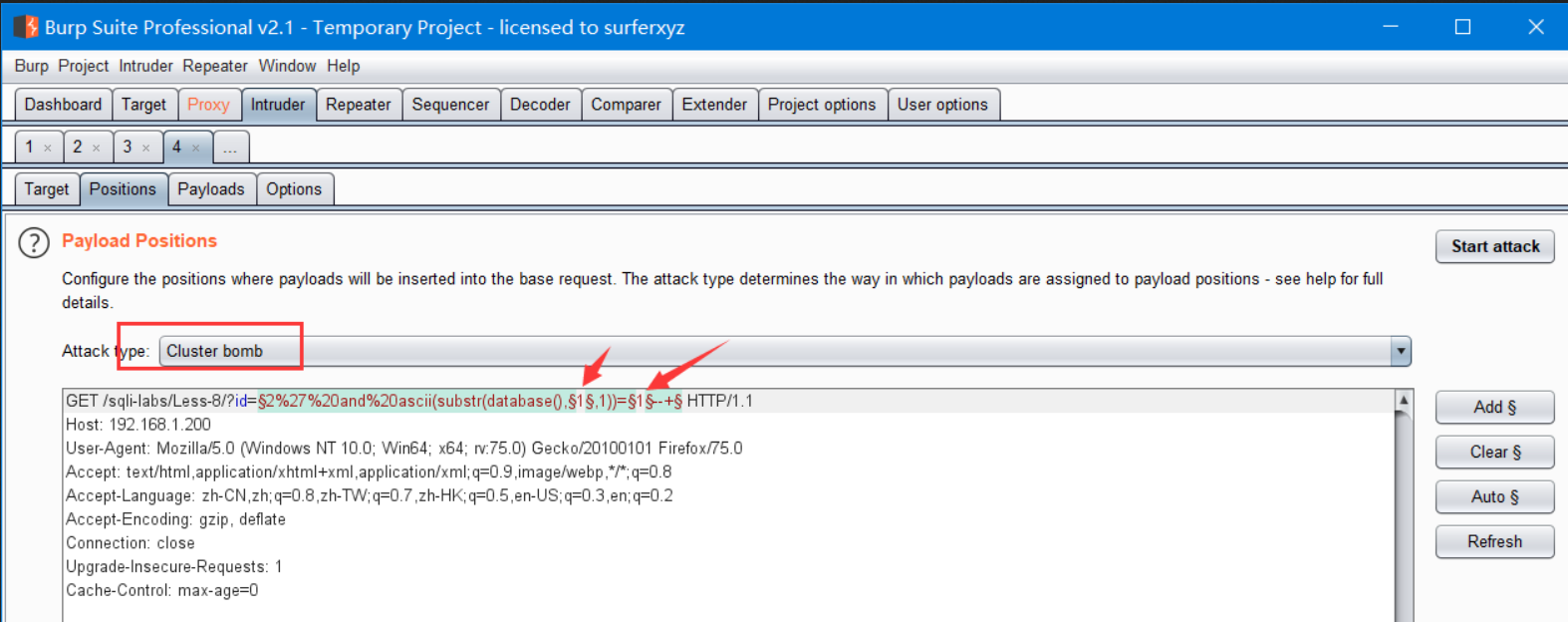Switch to the Decoder tab
The width and height of the screenshot is (1568, 622).
tap(540, 105)
